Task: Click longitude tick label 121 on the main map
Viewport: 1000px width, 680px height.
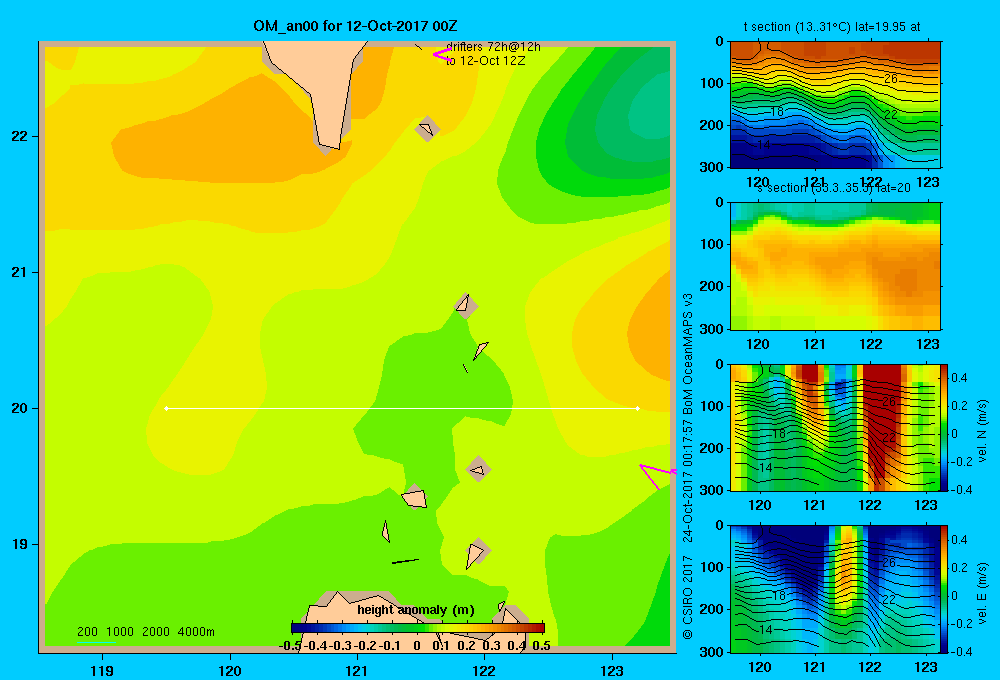Action: pyautogui.click(x=357, y=670)
